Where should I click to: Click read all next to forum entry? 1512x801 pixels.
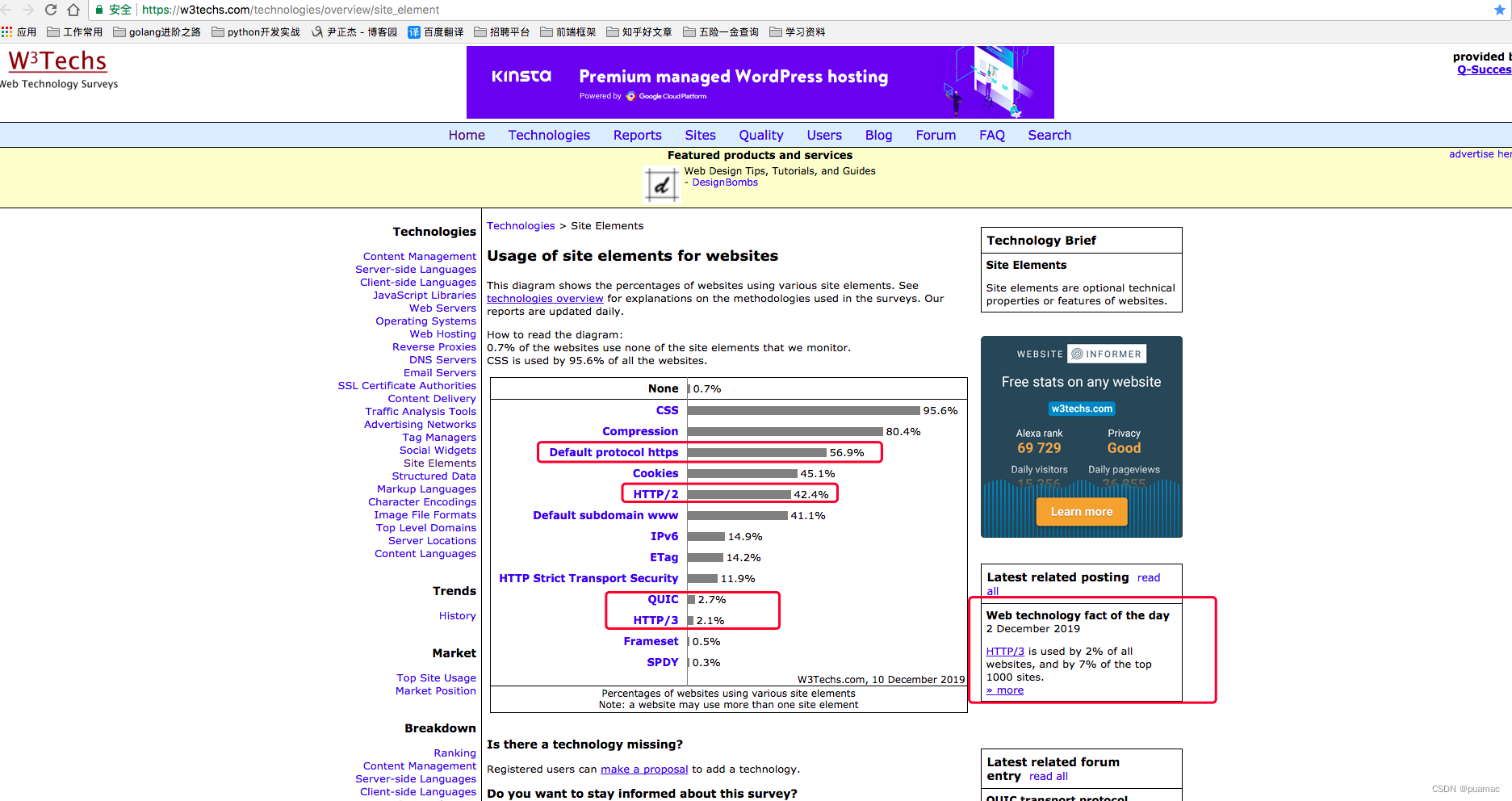[x=1049, y=777]
